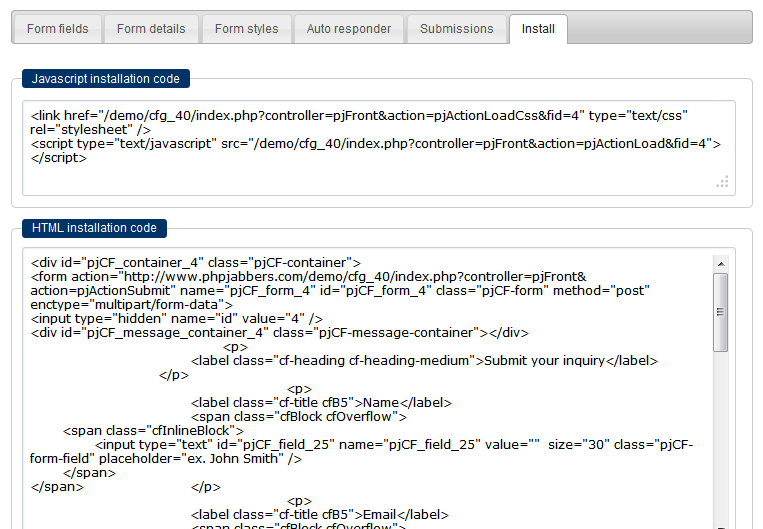Click inside the Javascript installation code textarea

point(379,148)
